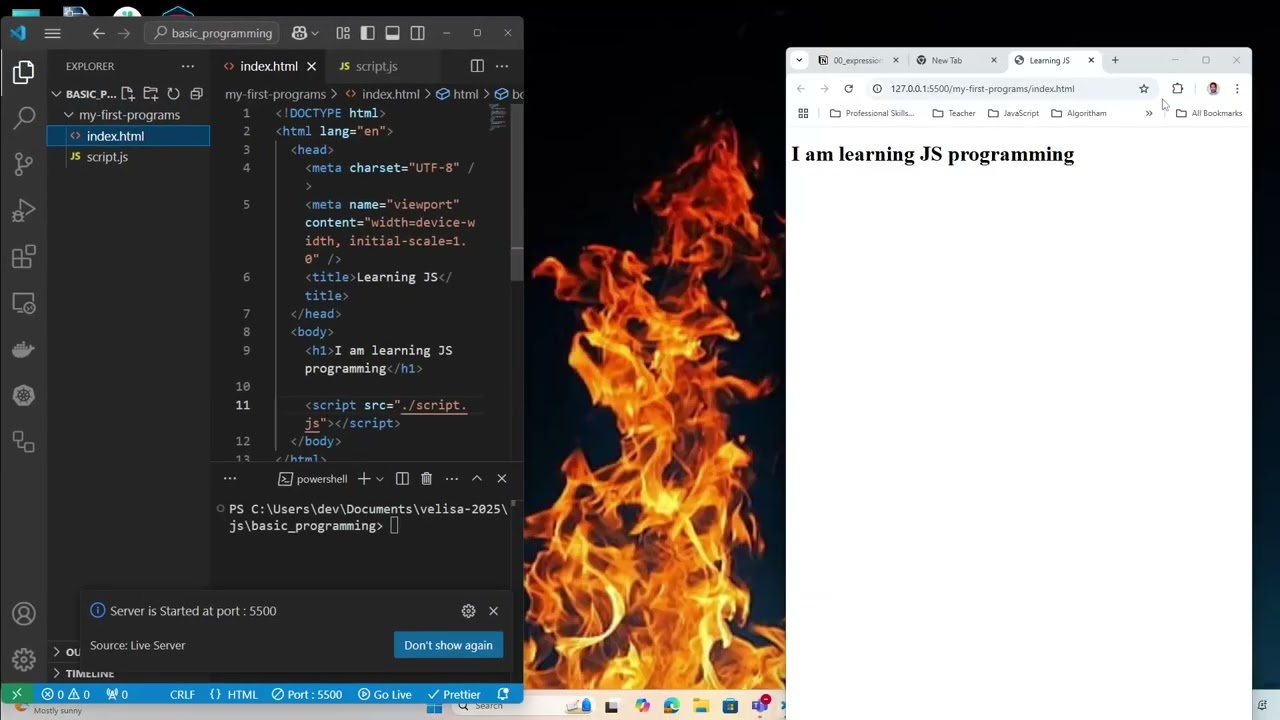Viewport: 1280px width, 720px height.
Task: Open terminal panel views overflow menu
Action: [x=230, y=479]
